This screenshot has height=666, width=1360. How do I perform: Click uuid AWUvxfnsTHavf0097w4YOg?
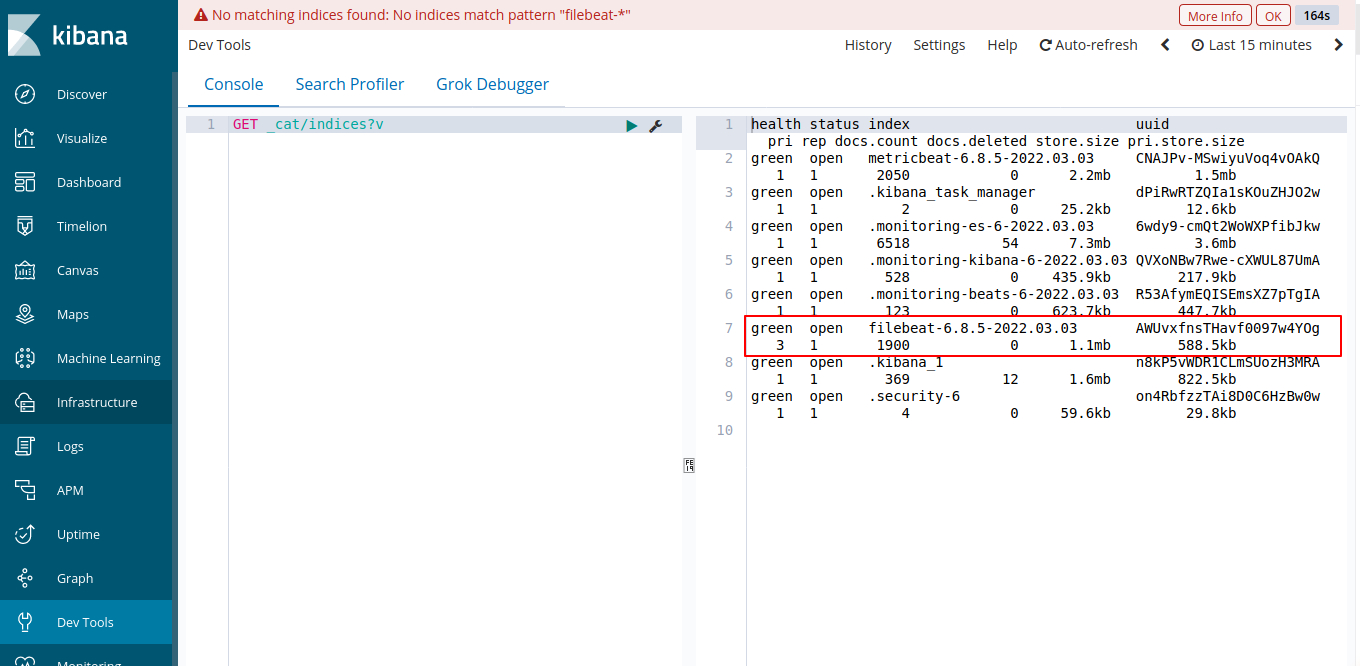(1228, 328)
